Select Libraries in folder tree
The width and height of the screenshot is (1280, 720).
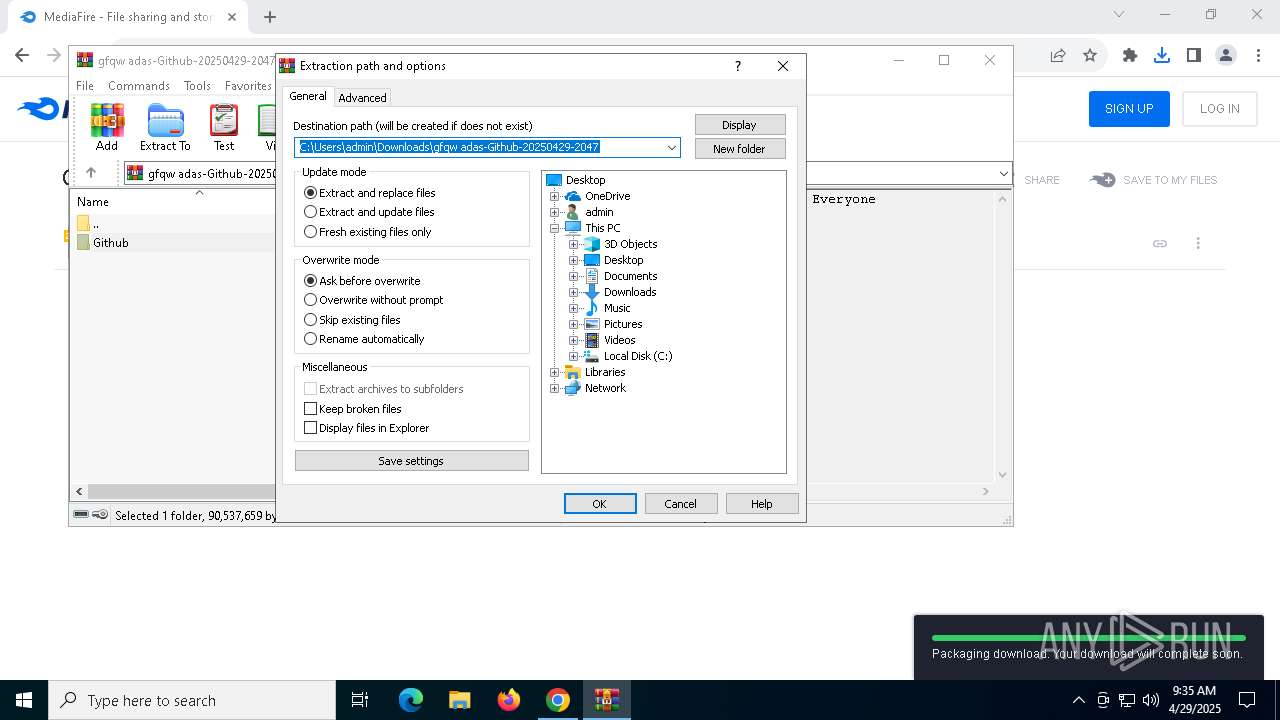(x=605, y=372)
